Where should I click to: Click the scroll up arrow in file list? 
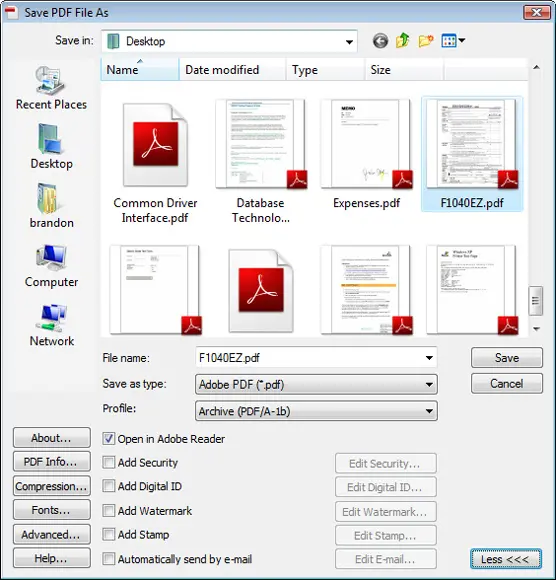click(536, 67)
